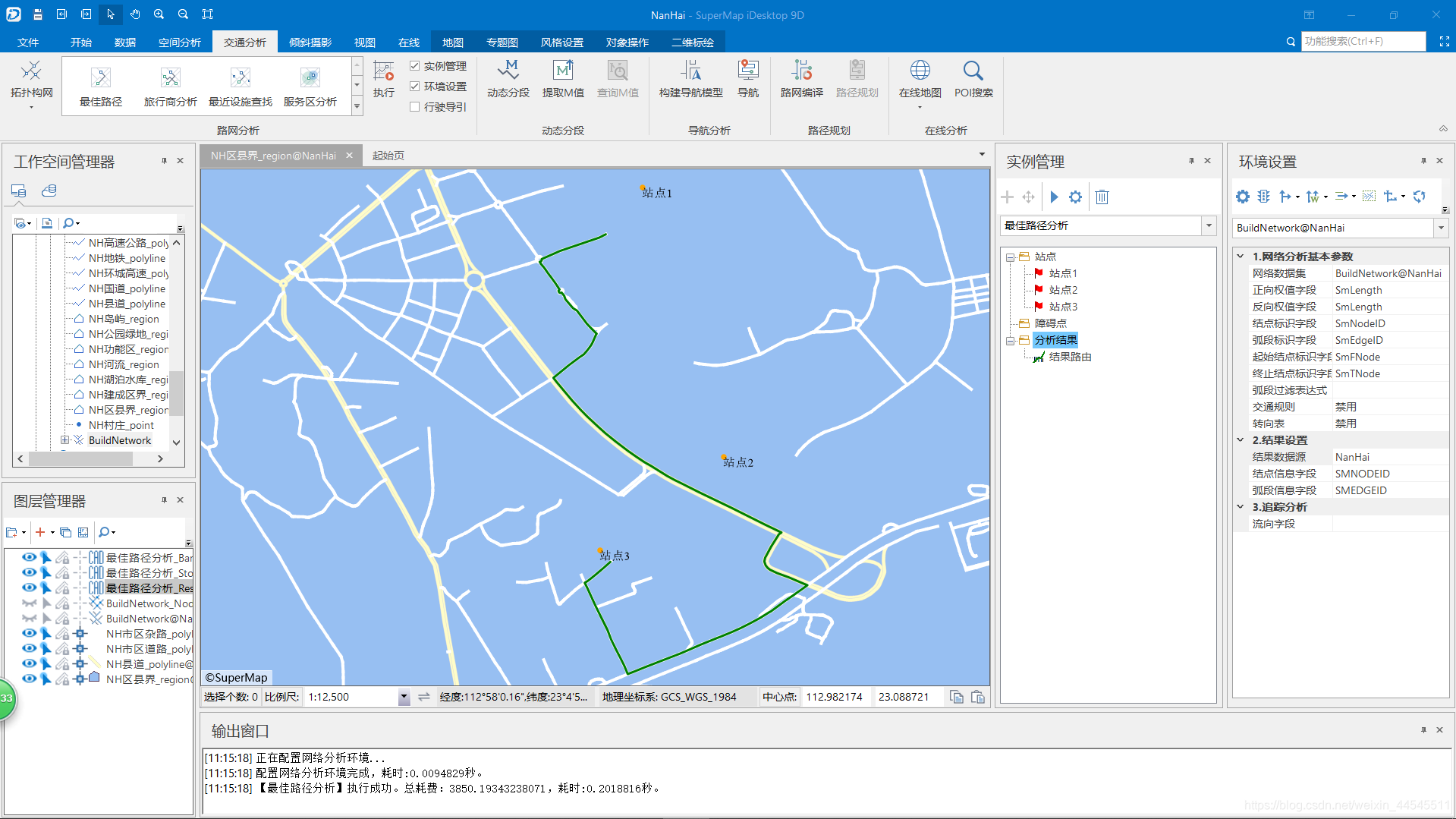Click the gear icon in 环境设置 toolbar
Viewport: 1456px width, 819px height.
point(1242,197)
